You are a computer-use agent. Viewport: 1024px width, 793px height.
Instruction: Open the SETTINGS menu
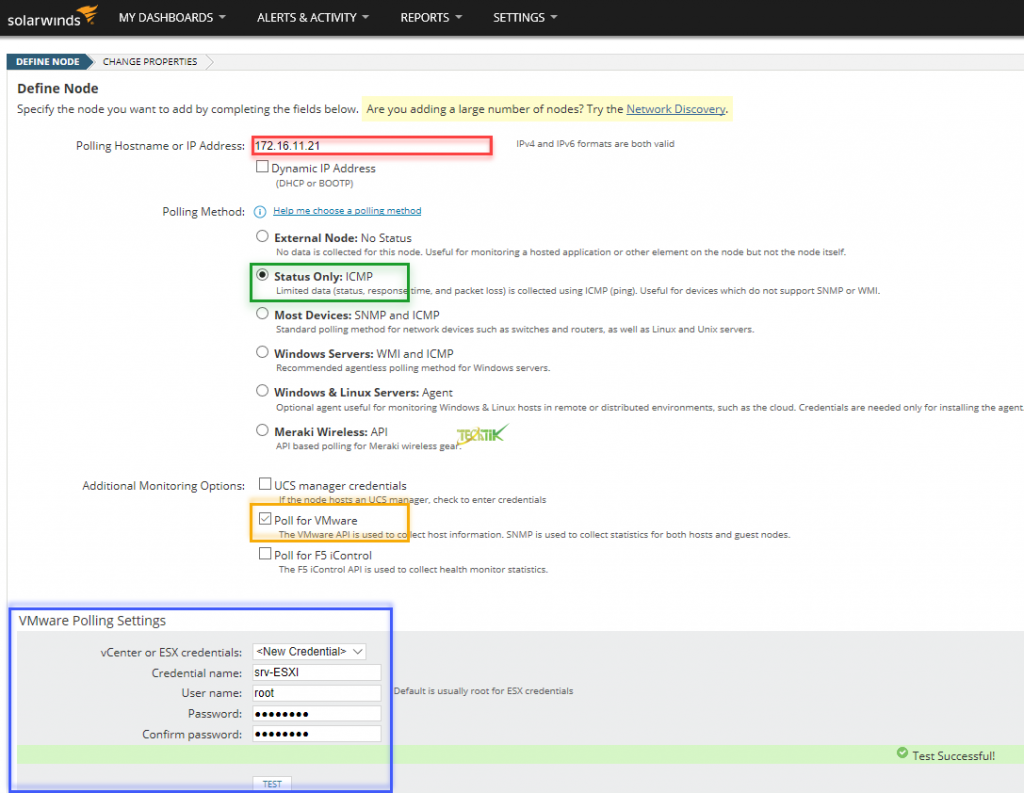point(525,17)
